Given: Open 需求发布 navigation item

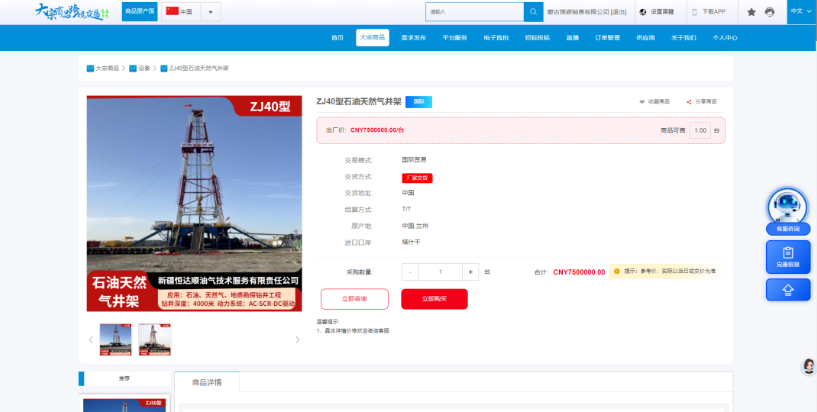Looking at the screenshot, I should coord(414,38).
